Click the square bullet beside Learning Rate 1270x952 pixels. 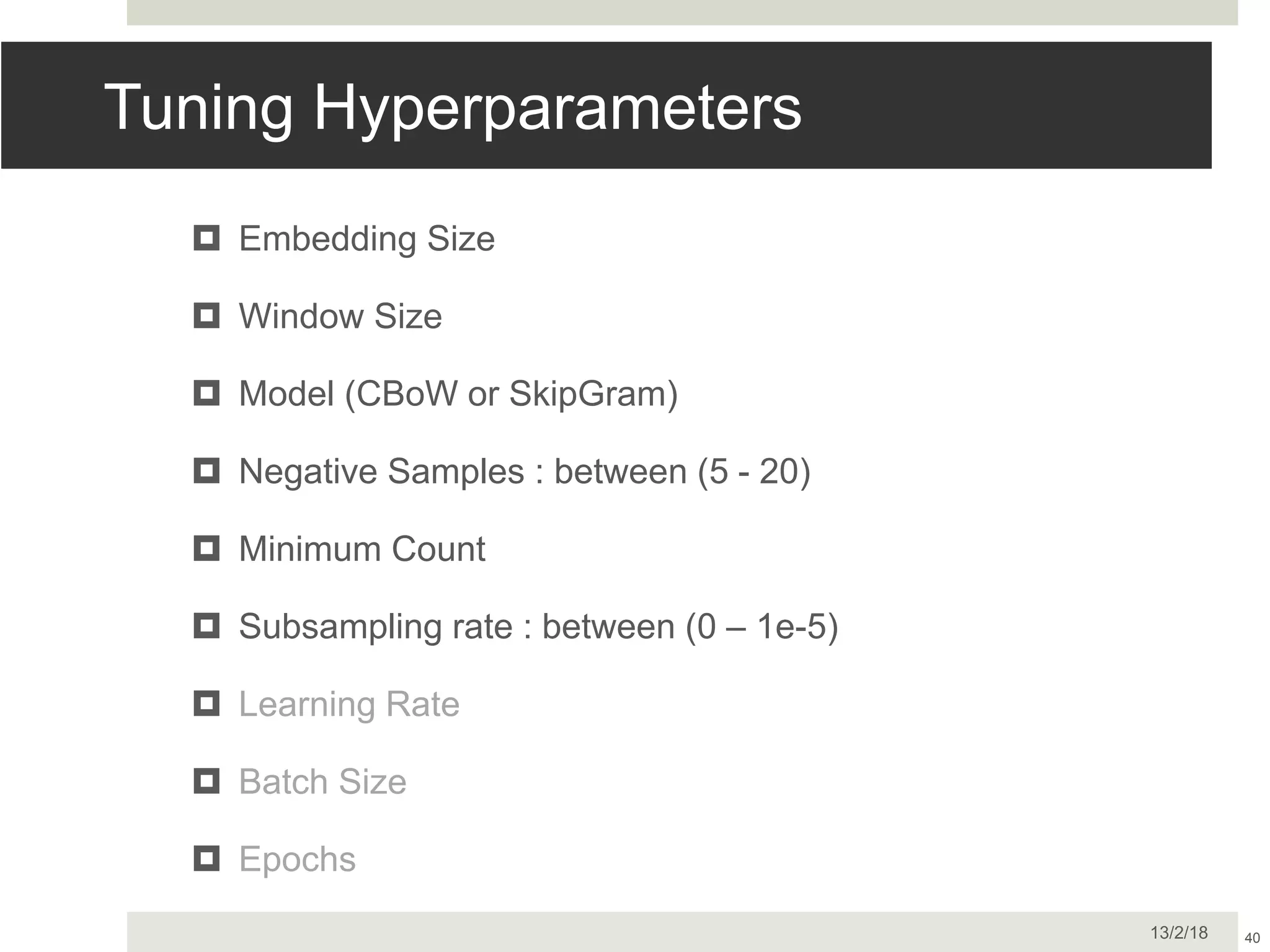tap(206, 703)
